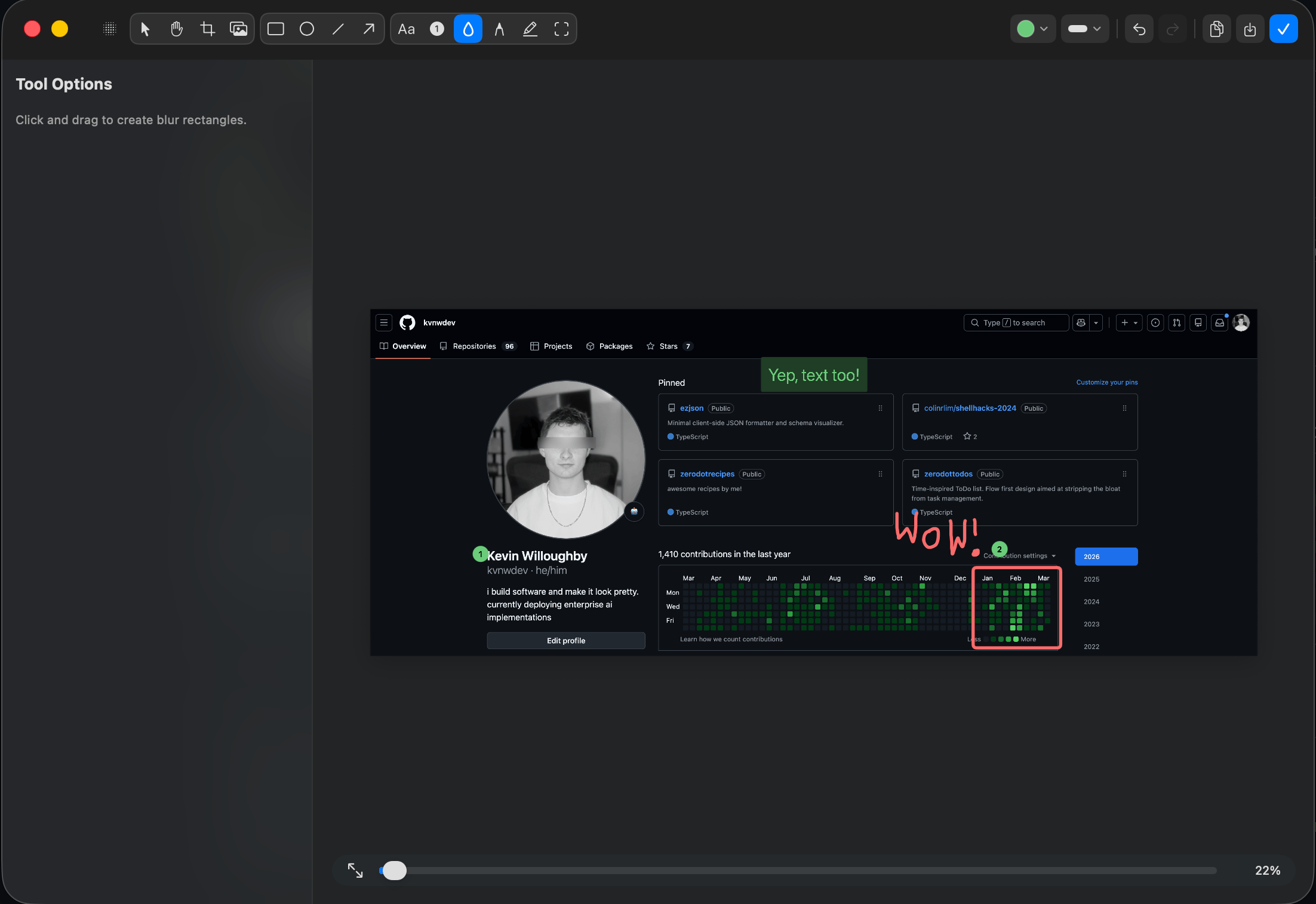The height and width of the screenshot is (904, 1316).
Task: Open the stroke width dropdown
Action: [1085, 29]
